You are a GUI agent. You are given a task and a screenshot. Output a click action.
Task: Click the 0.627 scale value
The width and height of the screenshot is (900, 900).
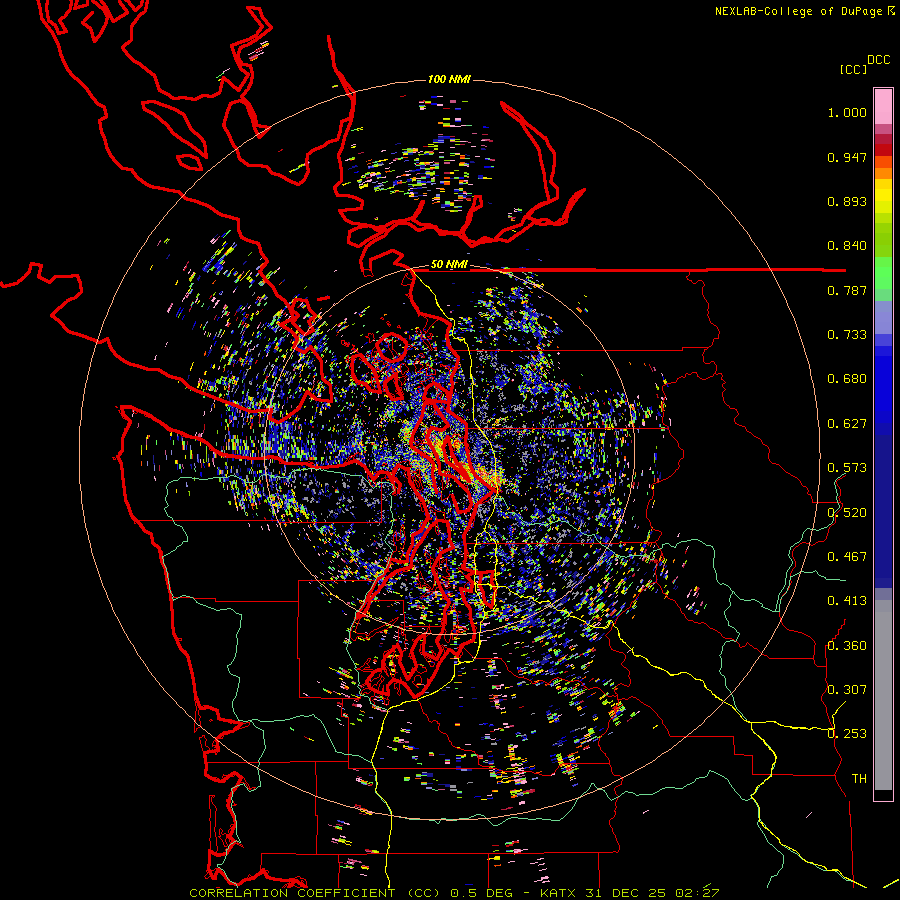point(847,424)
